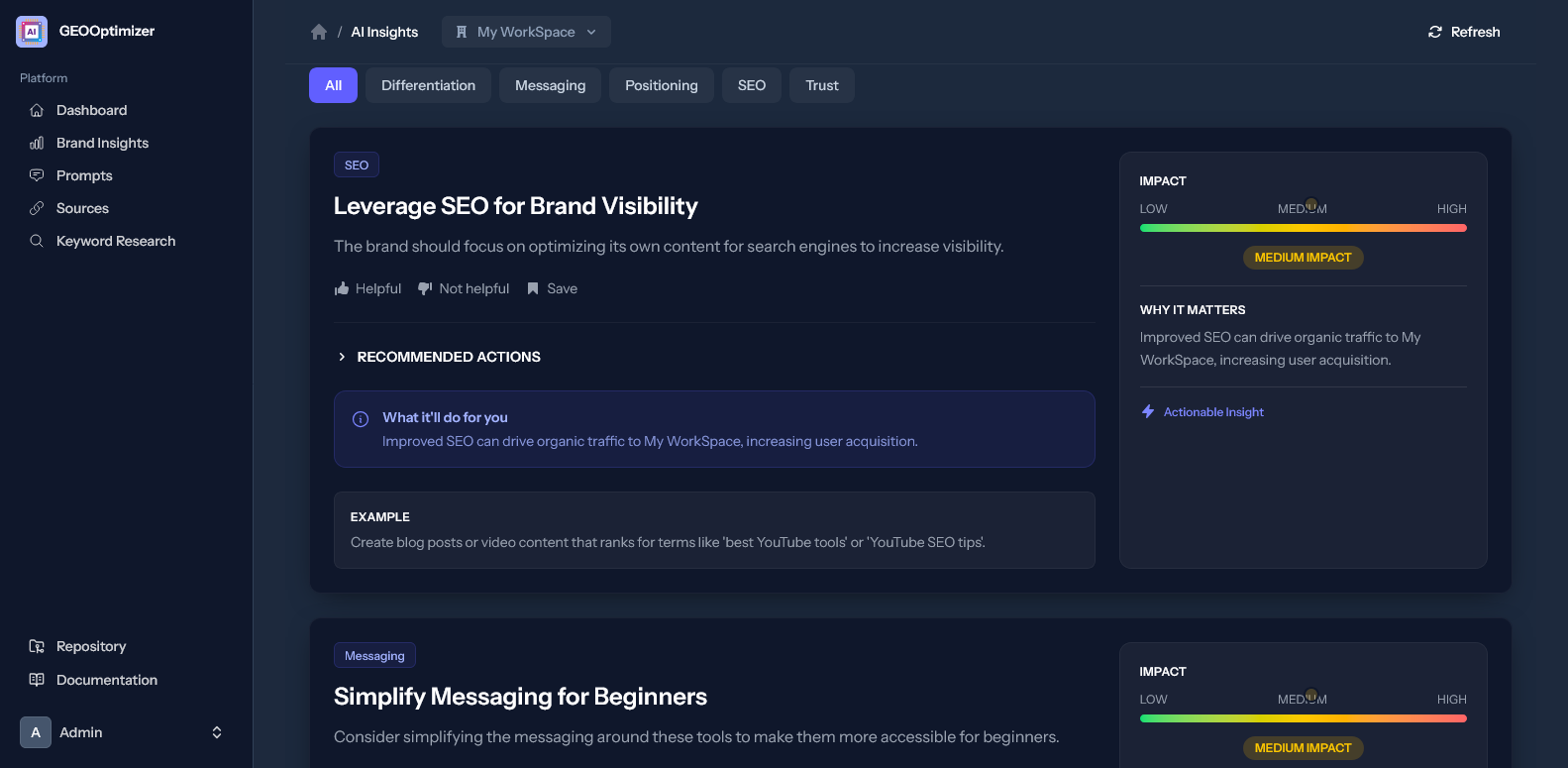Click the Messaging category tag on second card
This screenshot has width=1568, height=768.
[x=374, y=655]
